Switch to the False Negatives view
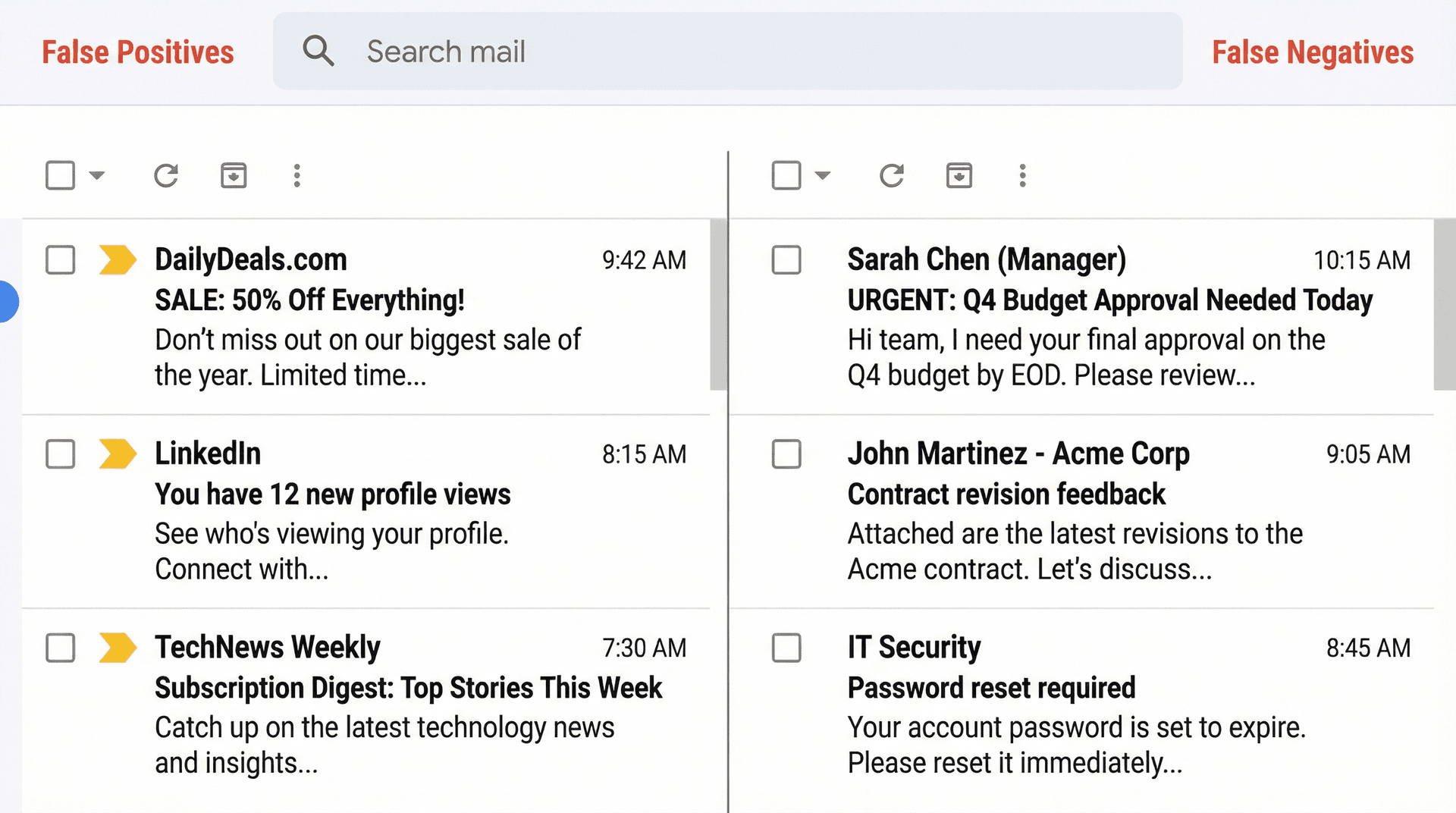The image size is (1456, 813). tap(1313, 52)
